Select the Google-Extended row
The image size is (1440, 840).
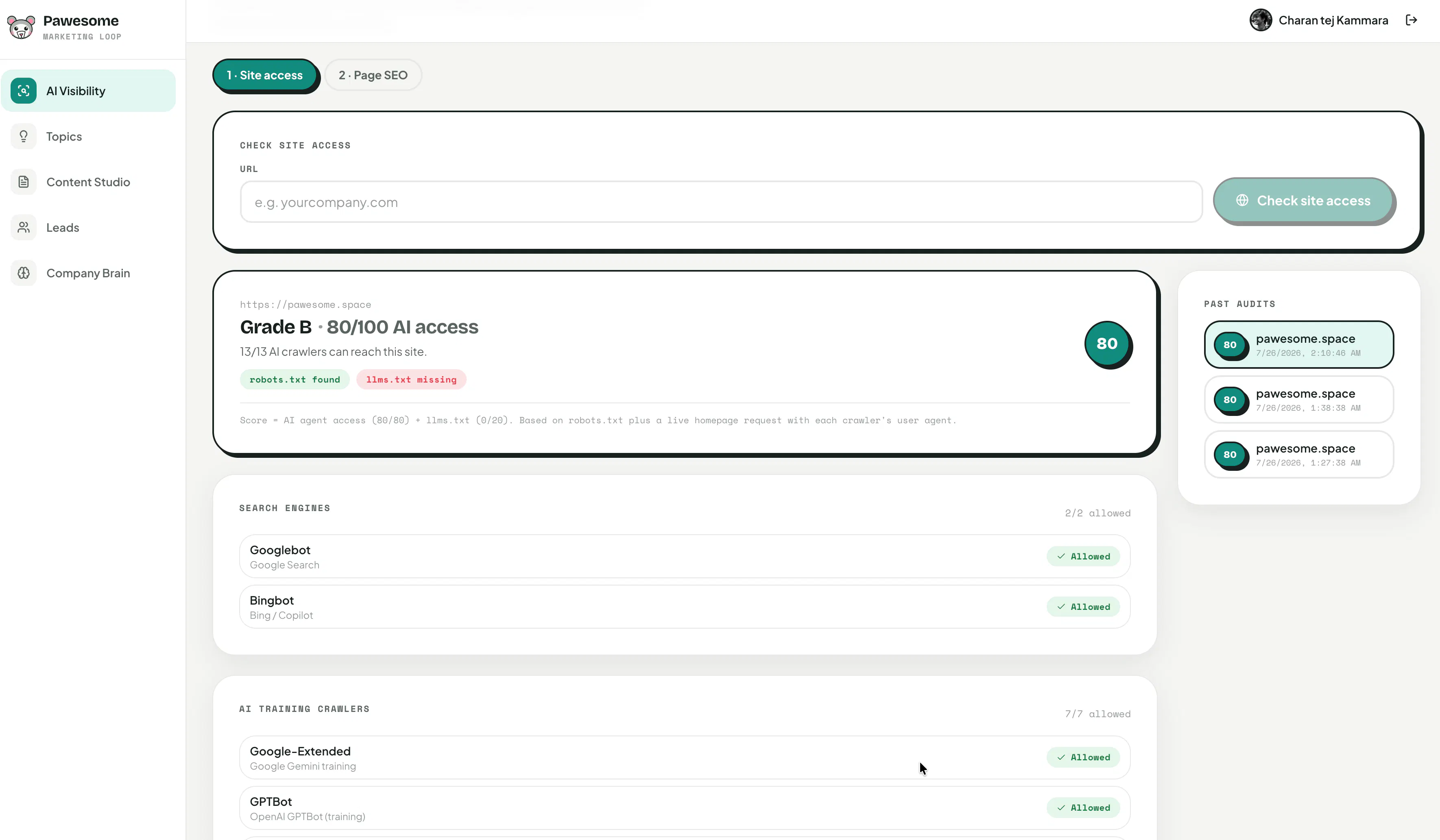[685, 758]
